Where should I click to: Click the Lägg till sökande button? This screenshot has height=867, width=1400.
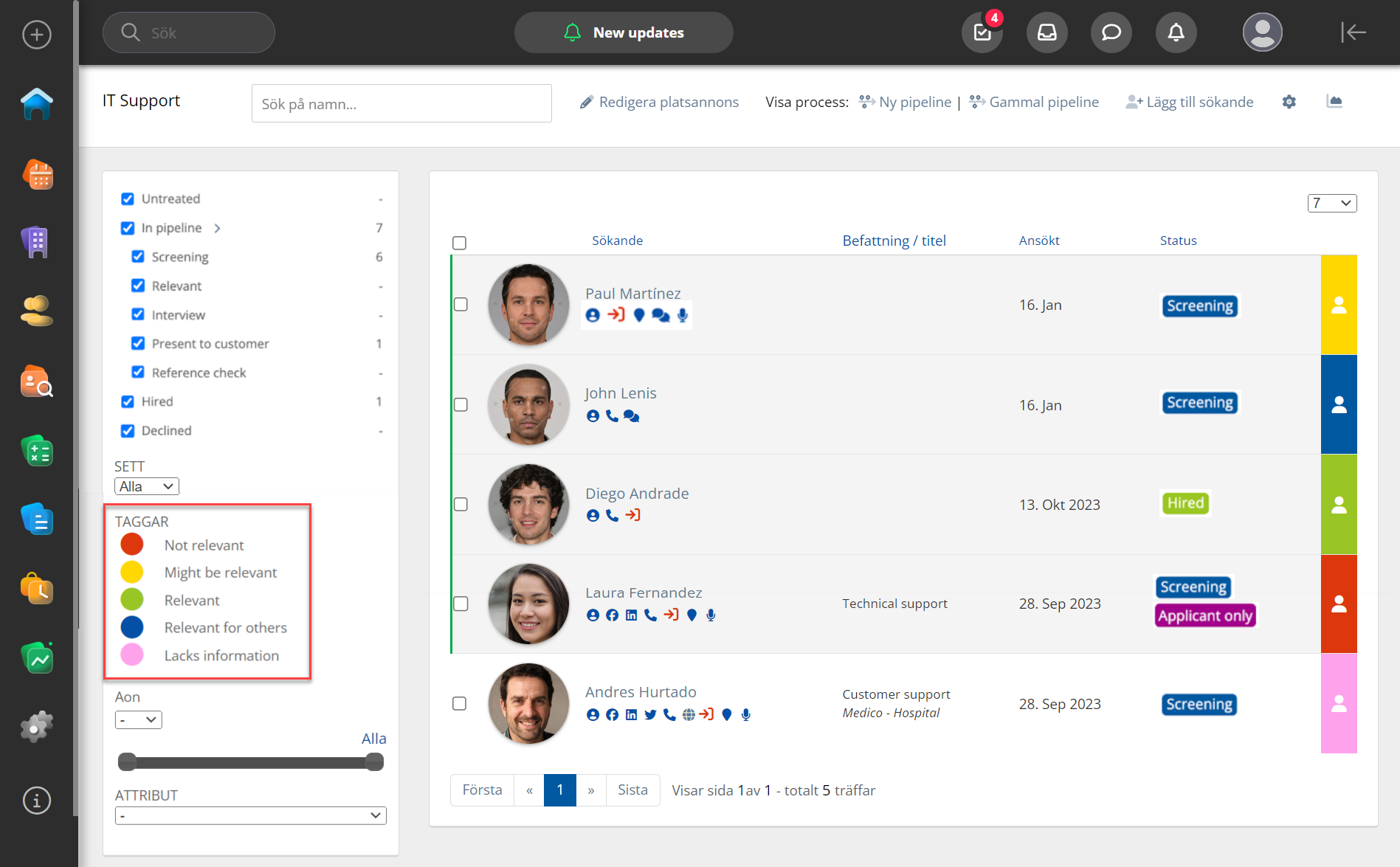[x=1190, y=102]
